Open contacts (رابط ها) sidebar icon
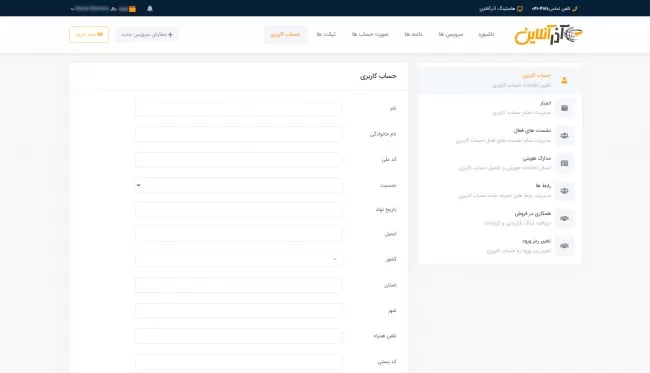The image size is (650, 373). coord(564,191)
